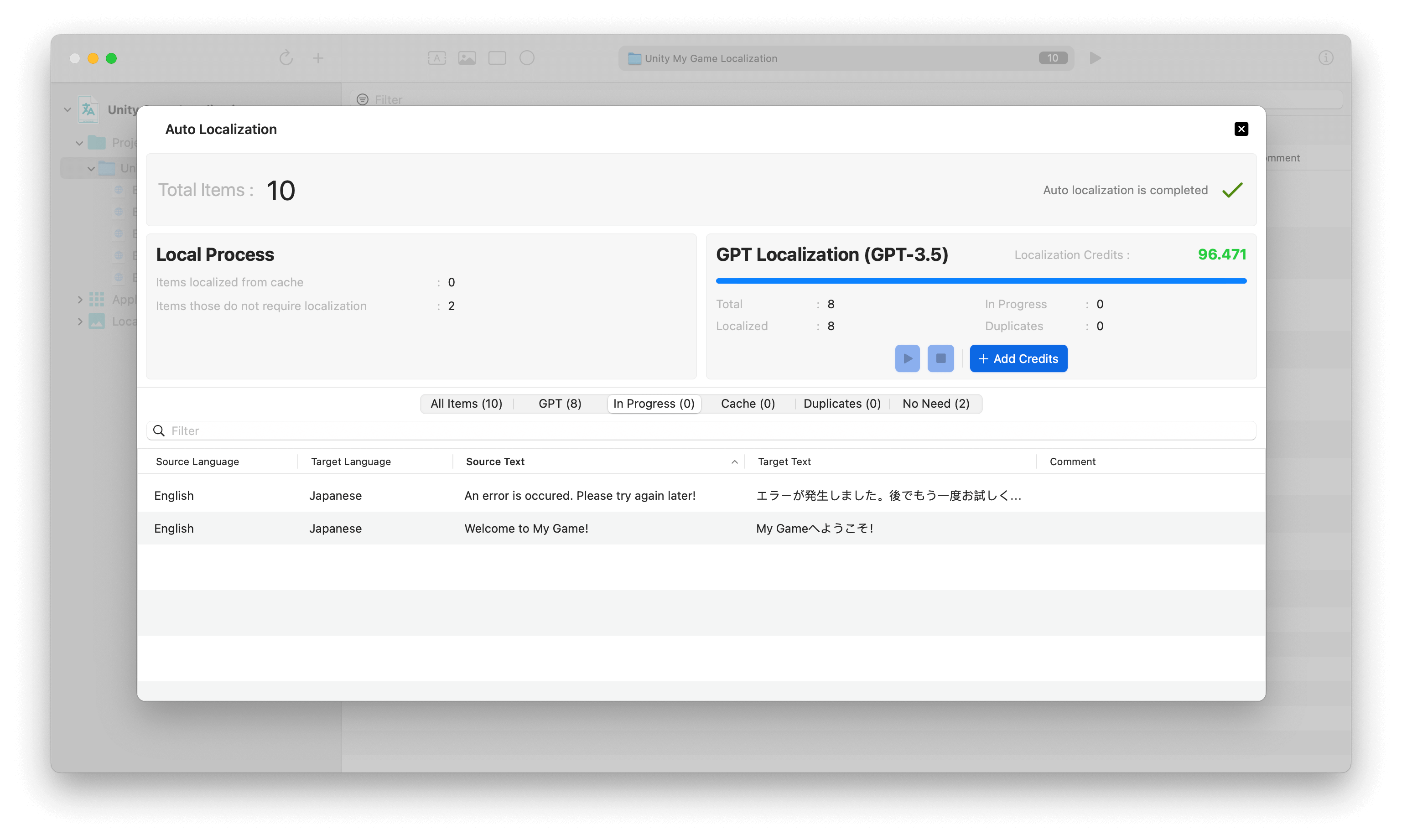Click the text localization toolbar icon

point(436,58)
